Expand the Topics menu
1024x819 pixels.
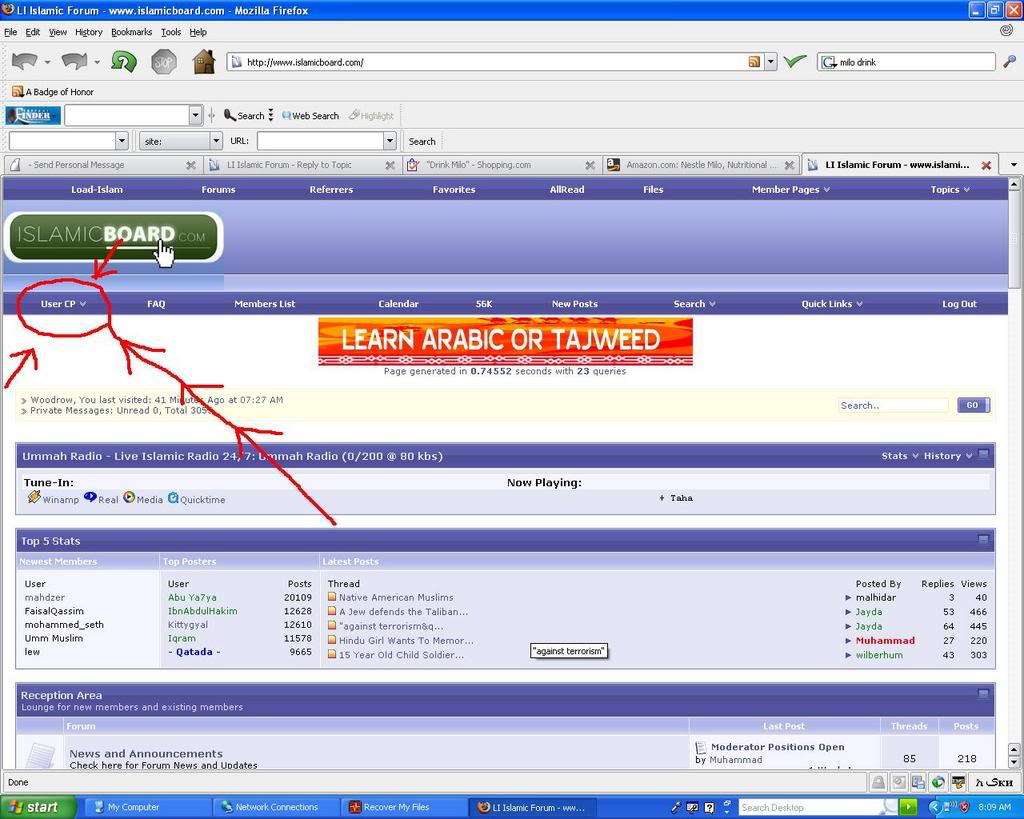click(x=950, y=189)
